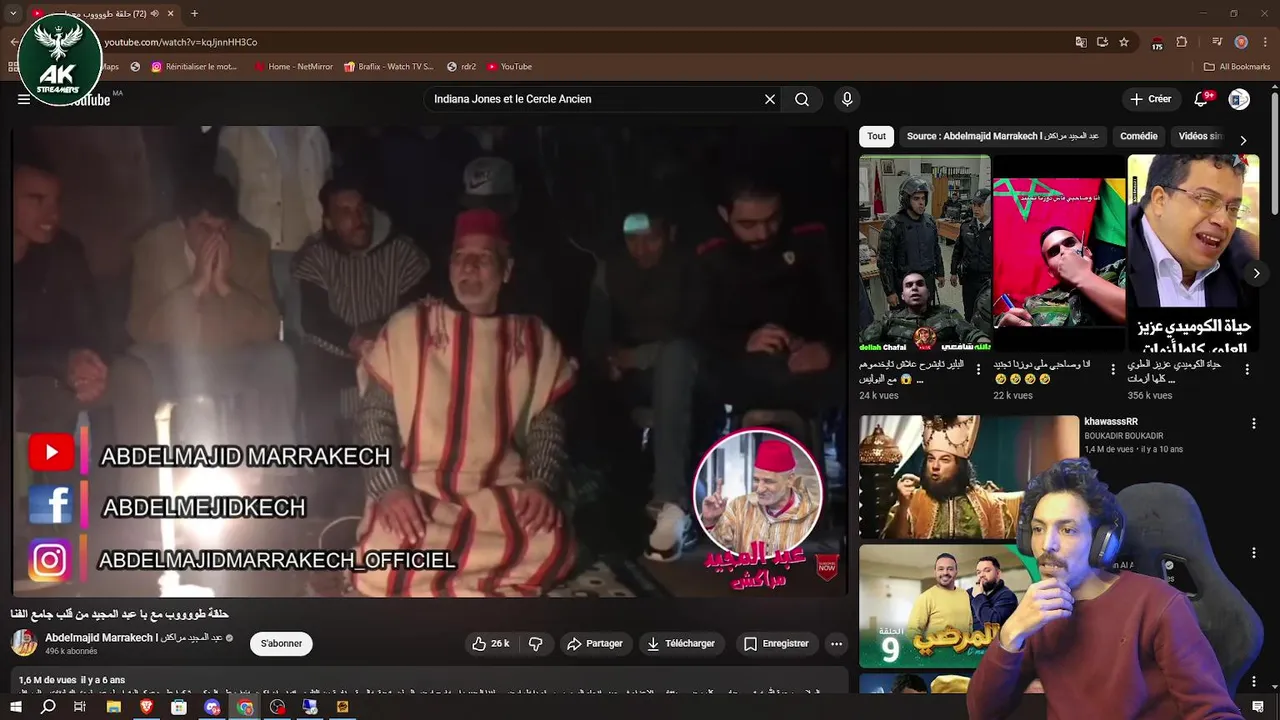The width and height of the screenshot is (1280, 720).
Task: Show more filter chips with right arrow
Action: click(x=1243, y=140)
